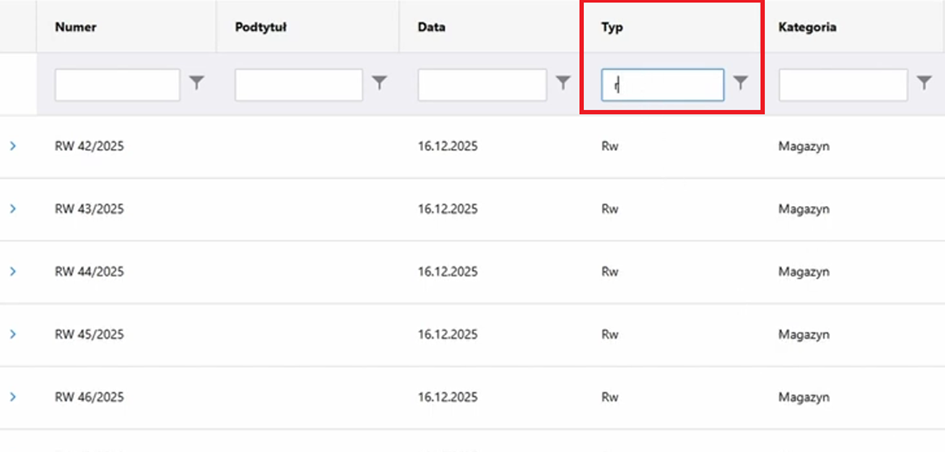Click the filter icon beside Numer field
Viewport: 945px width, 452px height.
(x=197, y=84)
